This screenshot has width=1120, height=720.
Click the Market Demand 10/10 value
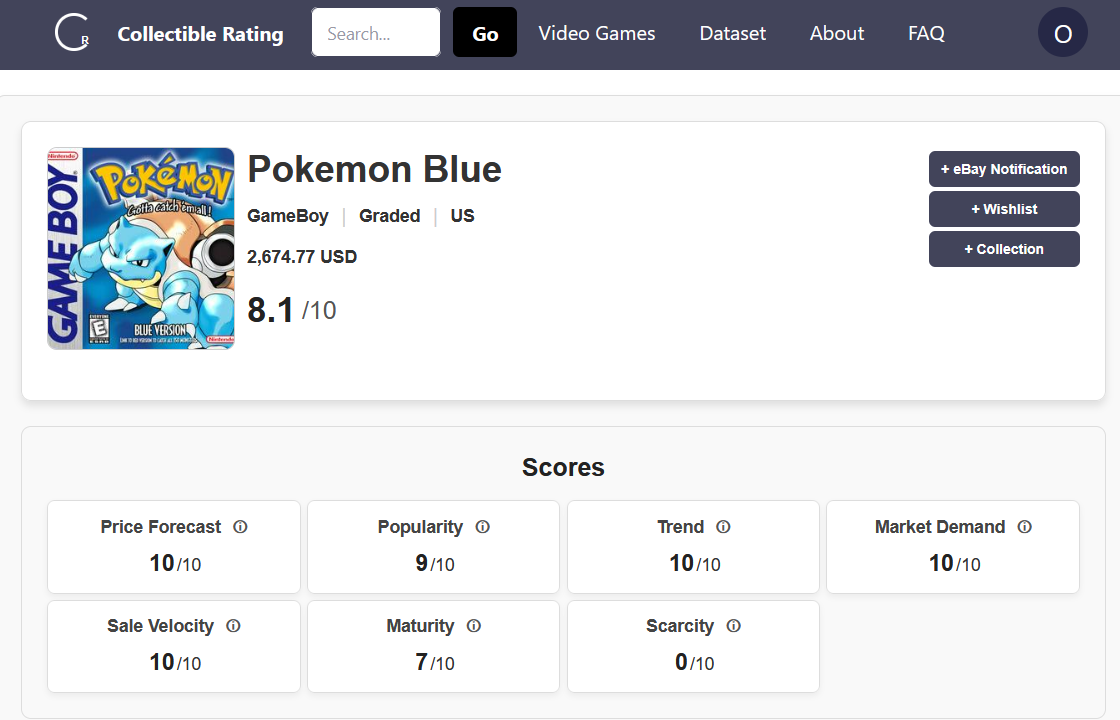954,564
